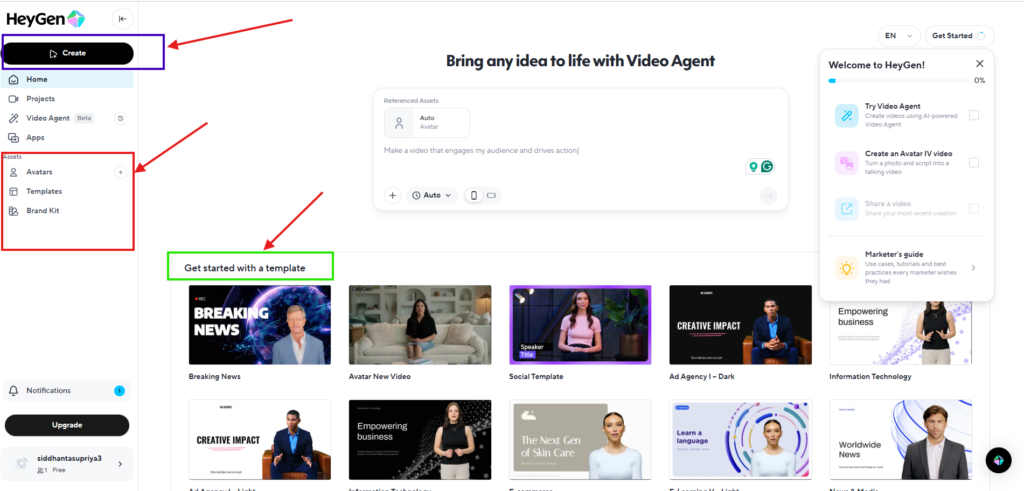Image resolution: width=1024 pixels, height=491 pixels.
Task: Check the Share a video checkbox
Action: [x=973, y=208]
